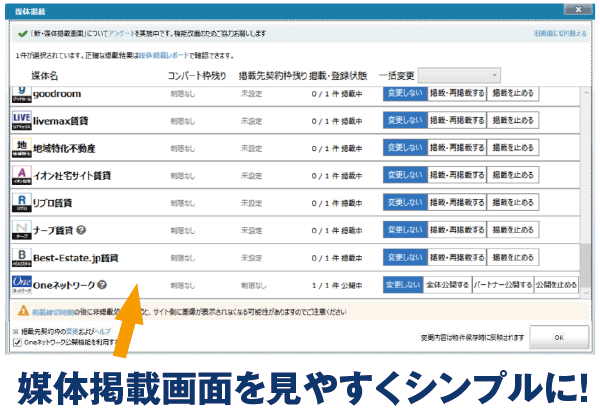This screenshot has height=420, width=600.
Task: Click 旧画面に切り替える link
Action: [560, 34]
